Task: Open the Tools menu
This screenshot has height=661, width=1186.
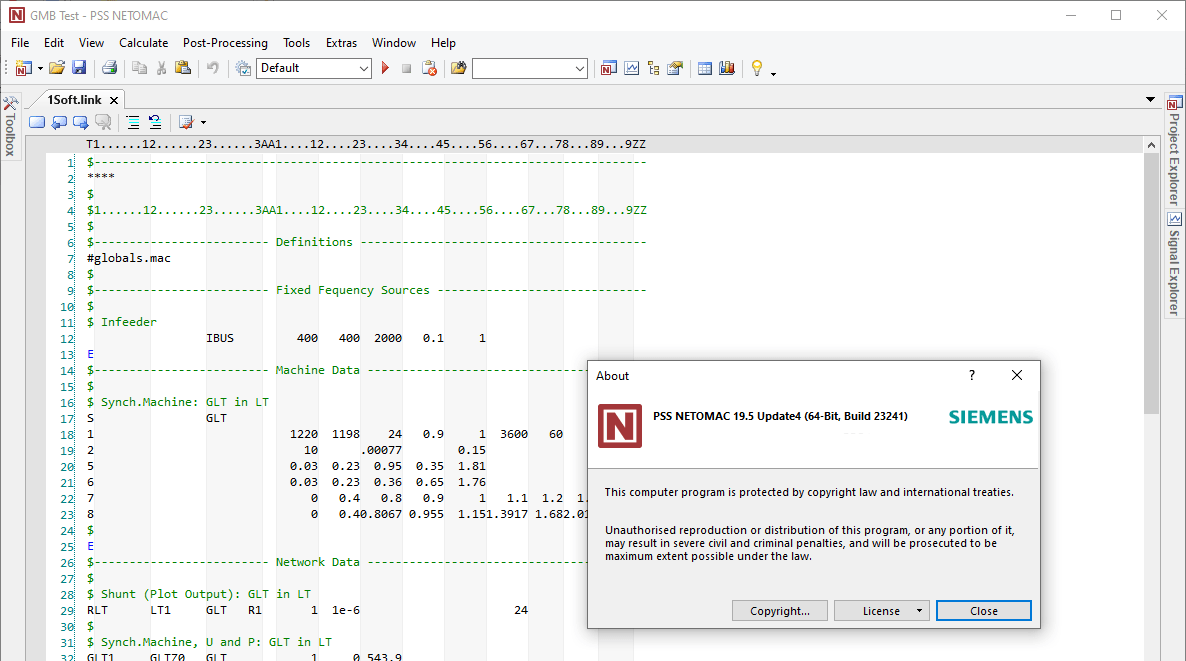Action: [x=296, y=43]
